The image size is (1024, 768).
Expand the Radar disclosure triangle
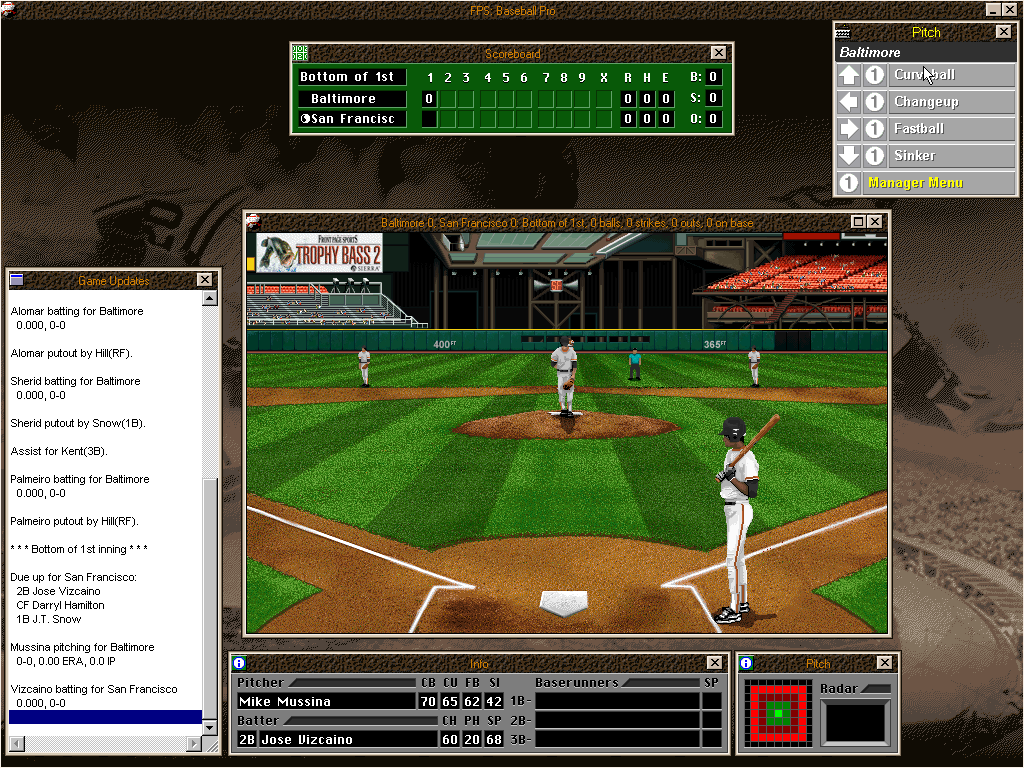coord(876,688)
